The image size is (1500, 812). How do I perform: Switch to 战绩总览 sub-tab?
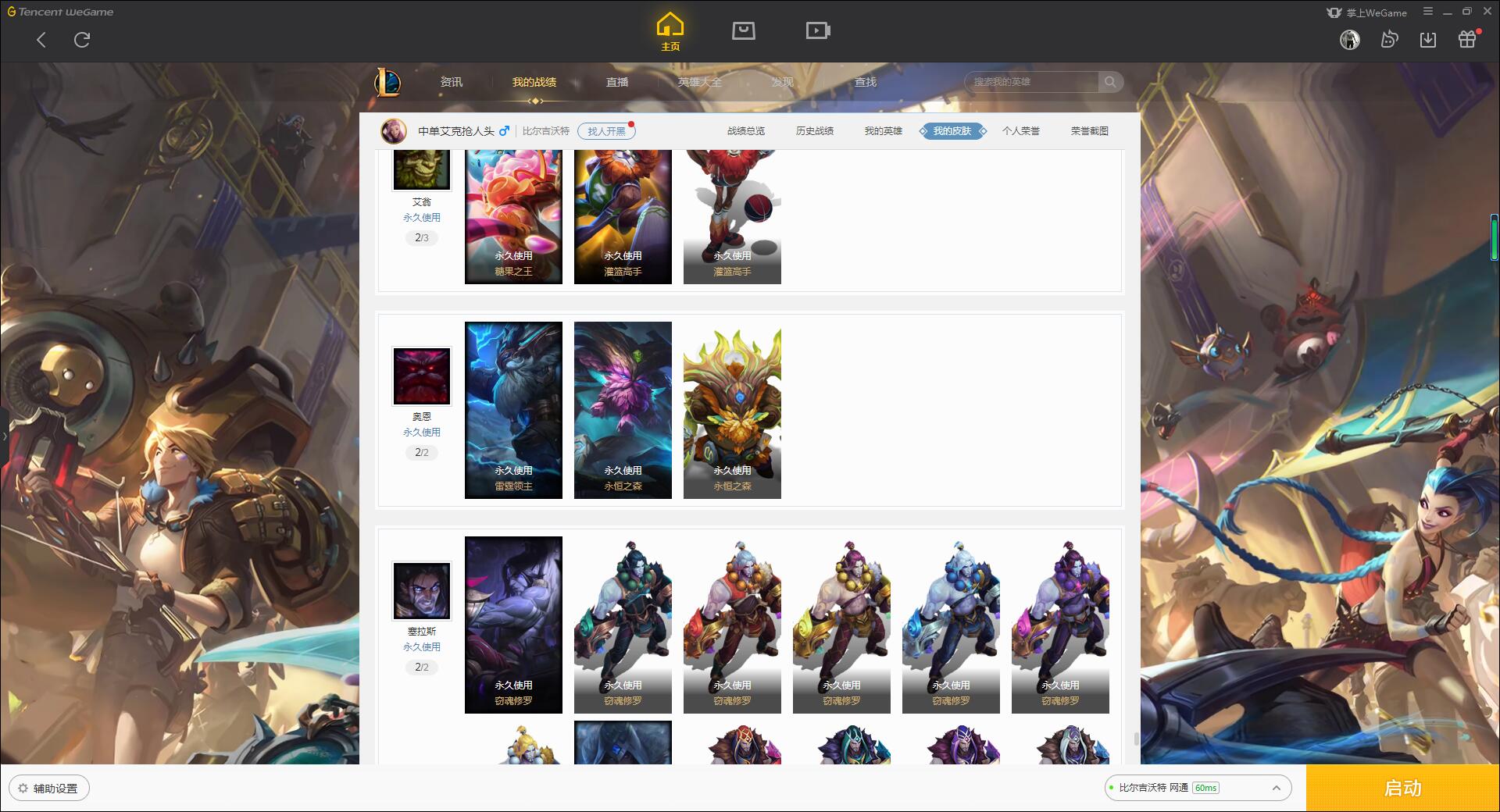(746, 131)
